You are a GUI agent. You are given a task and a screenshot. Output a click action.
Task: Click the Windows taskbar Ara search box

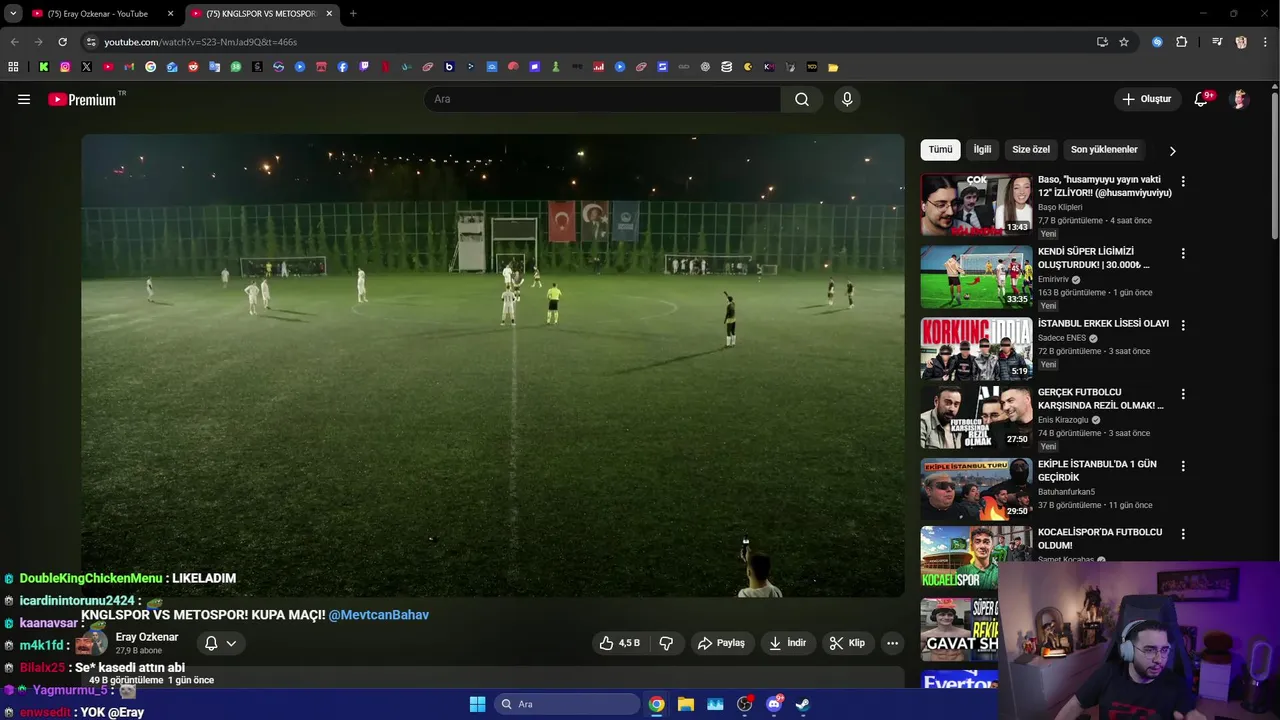(x=567, y=704)
